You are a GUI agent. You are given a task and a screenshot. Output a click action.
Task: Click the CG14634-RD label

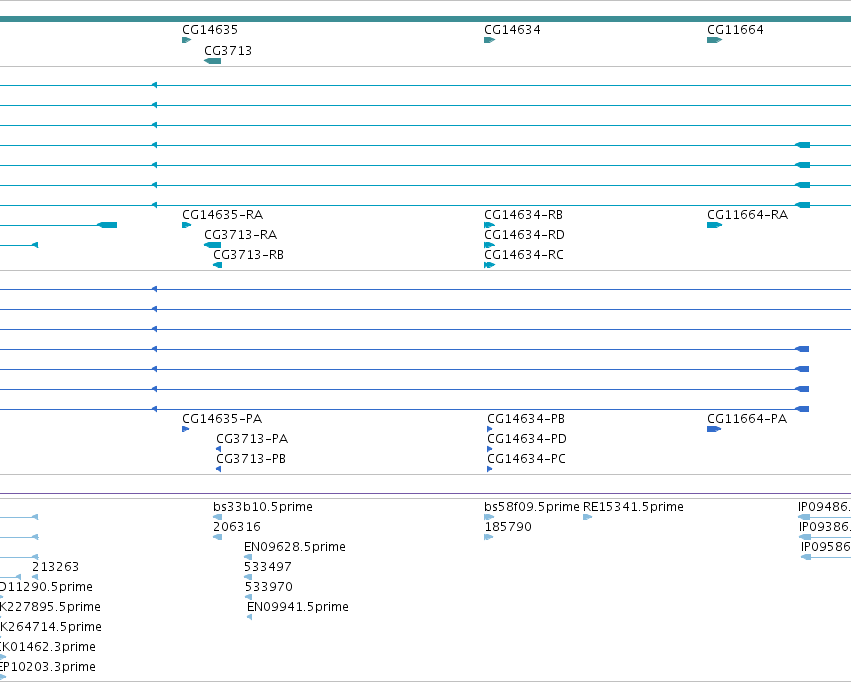point(524,235)
